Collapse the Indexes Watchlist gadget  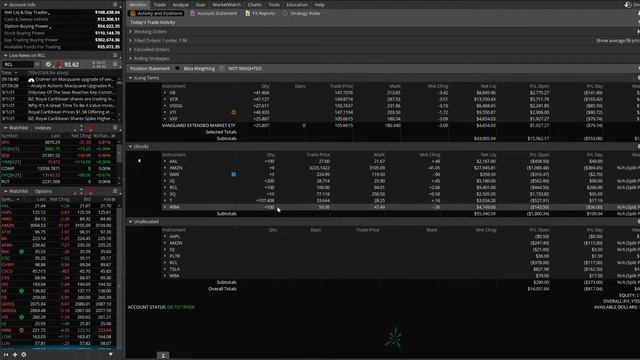point(5,128)
